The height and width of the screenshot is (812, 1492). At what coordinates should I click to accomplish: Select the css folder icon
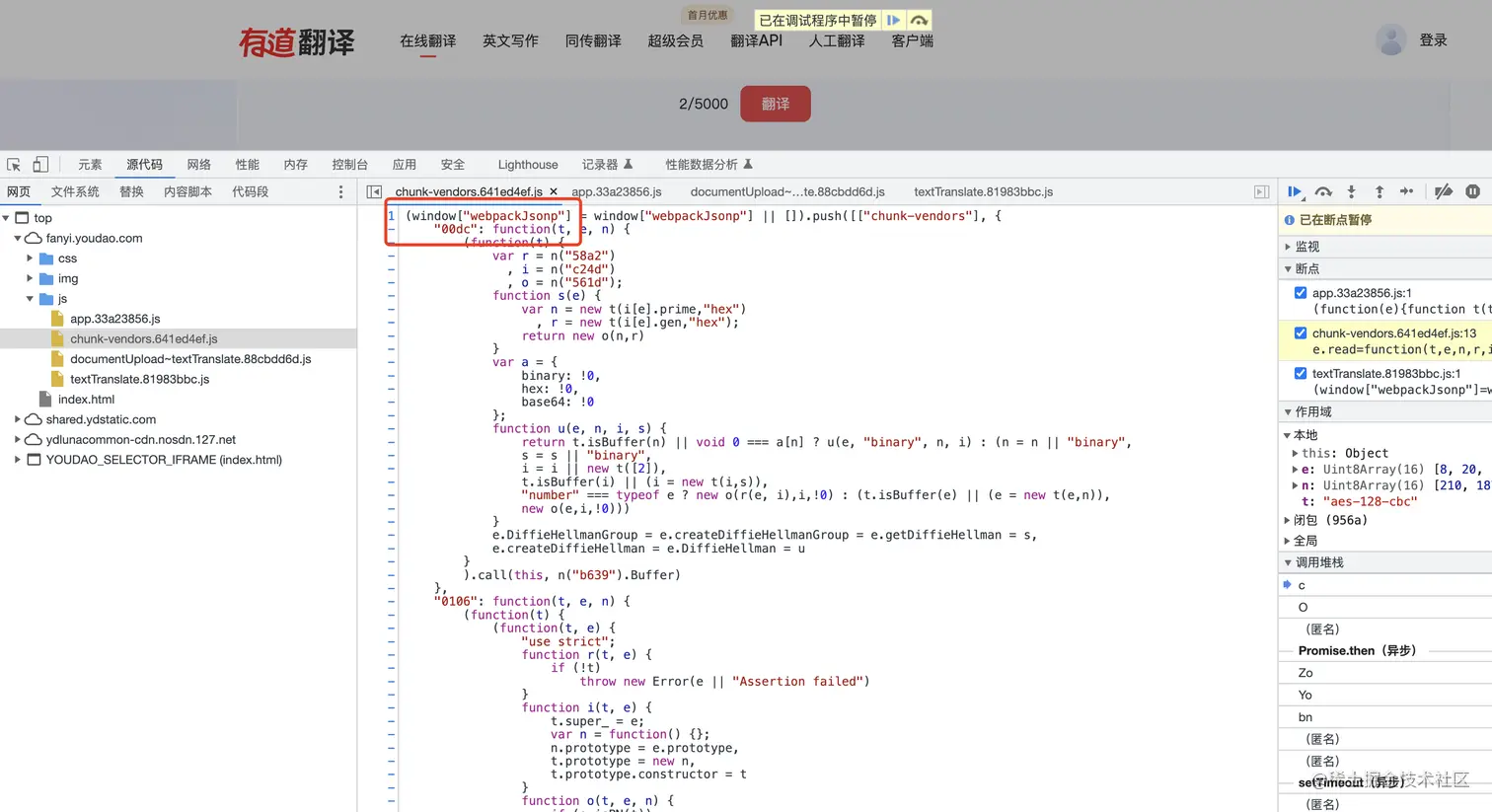tap(46, 258)
